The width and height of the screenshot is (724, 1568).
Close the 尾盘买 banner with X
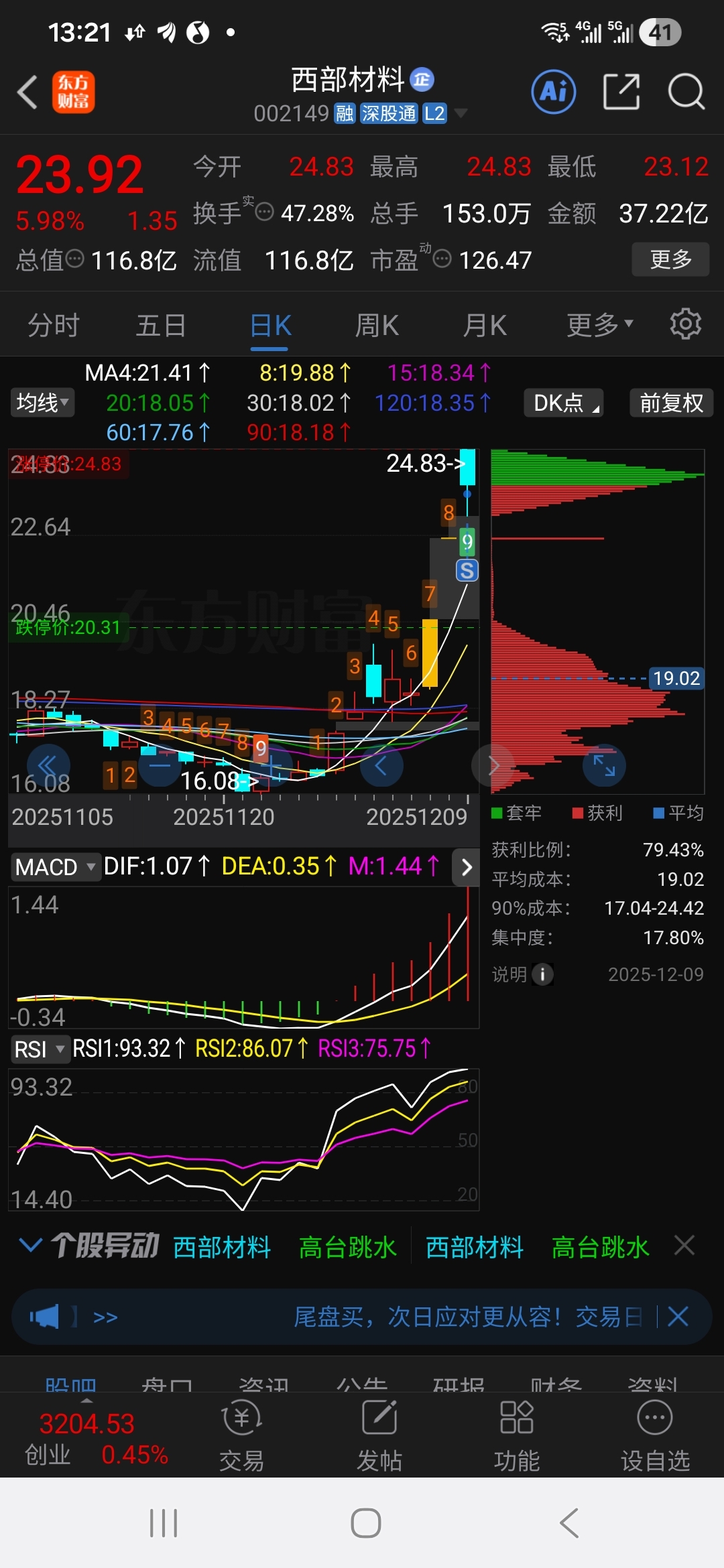pyautogui.click(x=678, y=1317)
